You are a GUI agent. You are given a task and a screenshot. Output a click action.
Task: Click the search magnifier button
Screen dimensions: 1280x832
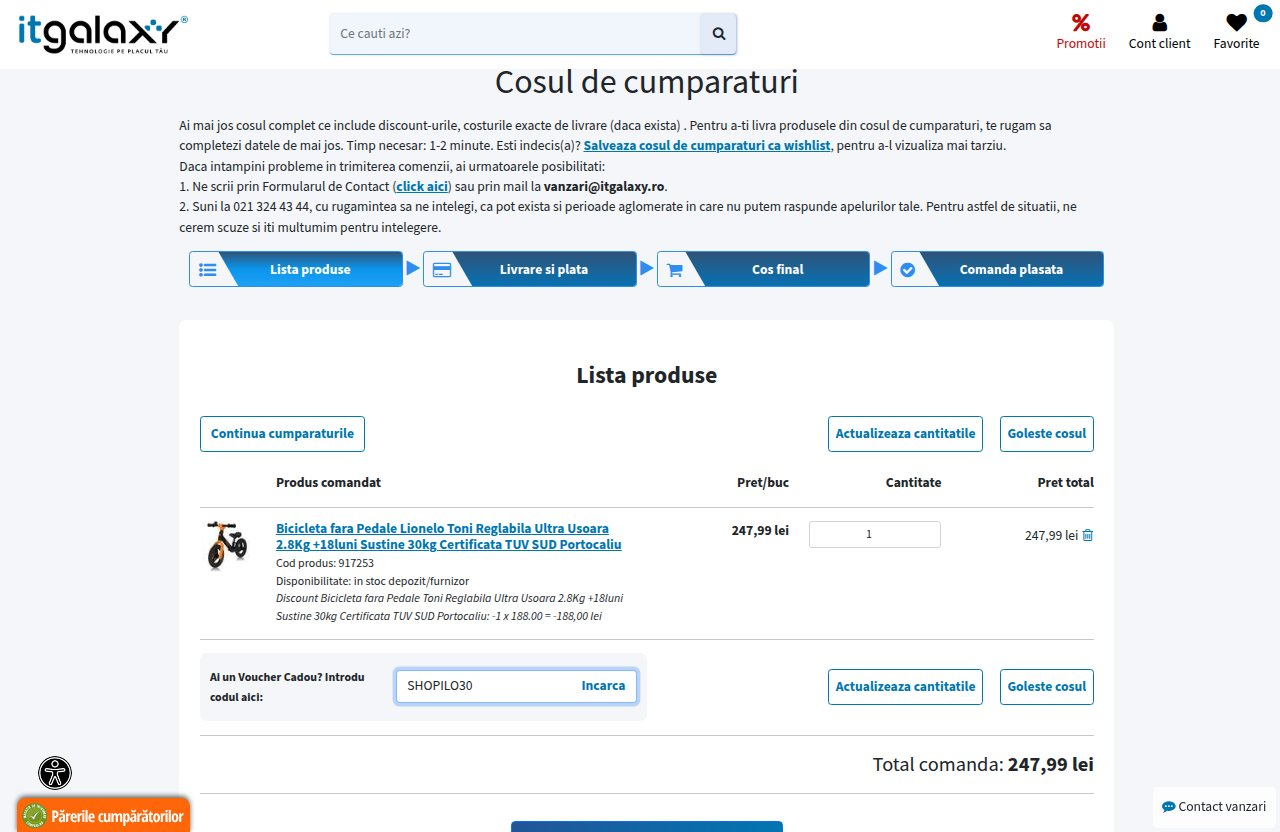point(718,33)
